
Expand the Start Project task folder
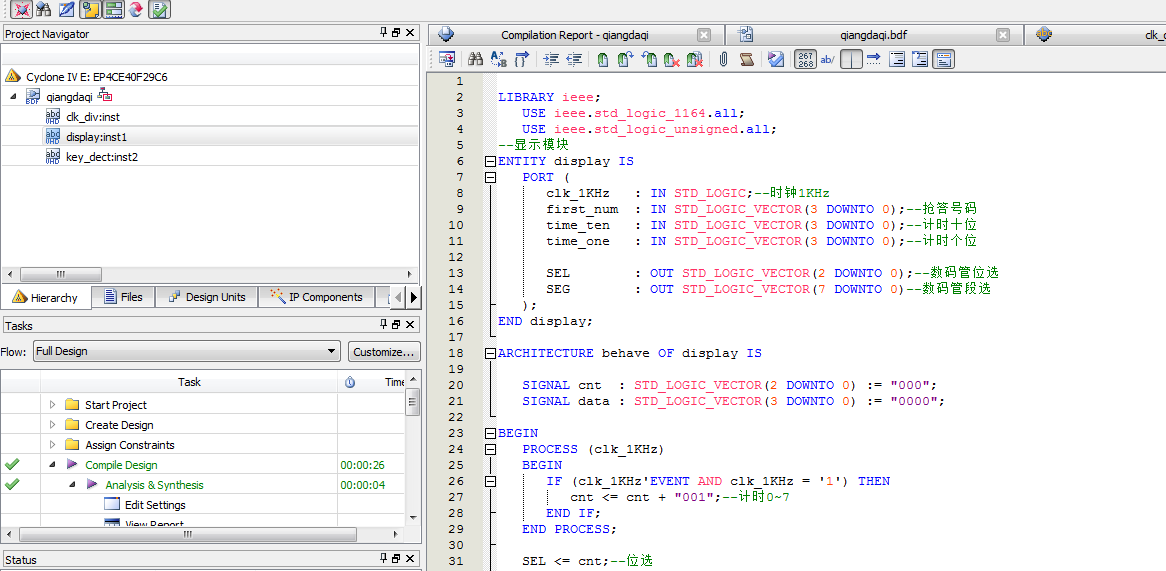(53, 405)
